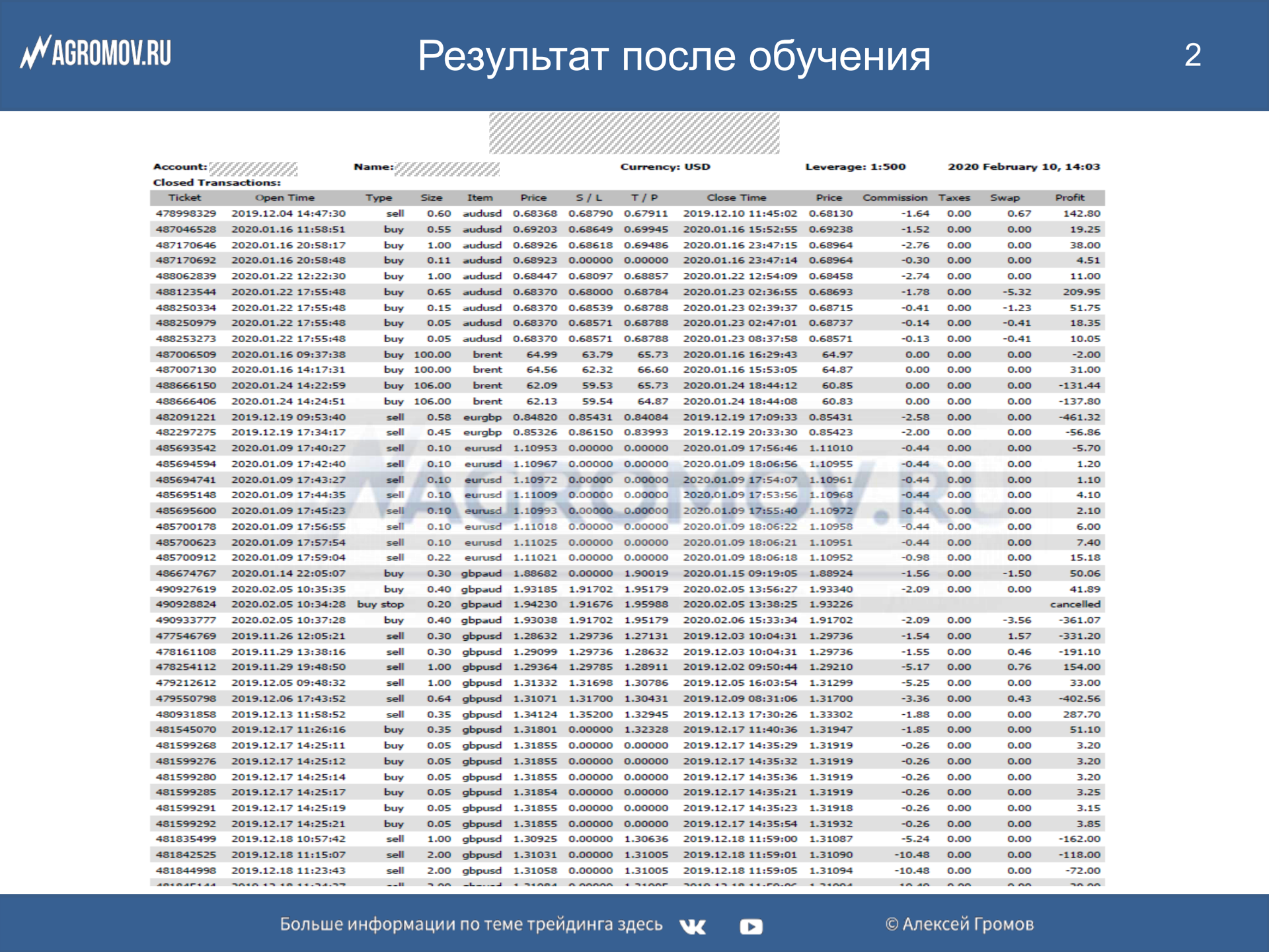Click the "Profit" column header

pos(1069,198)
